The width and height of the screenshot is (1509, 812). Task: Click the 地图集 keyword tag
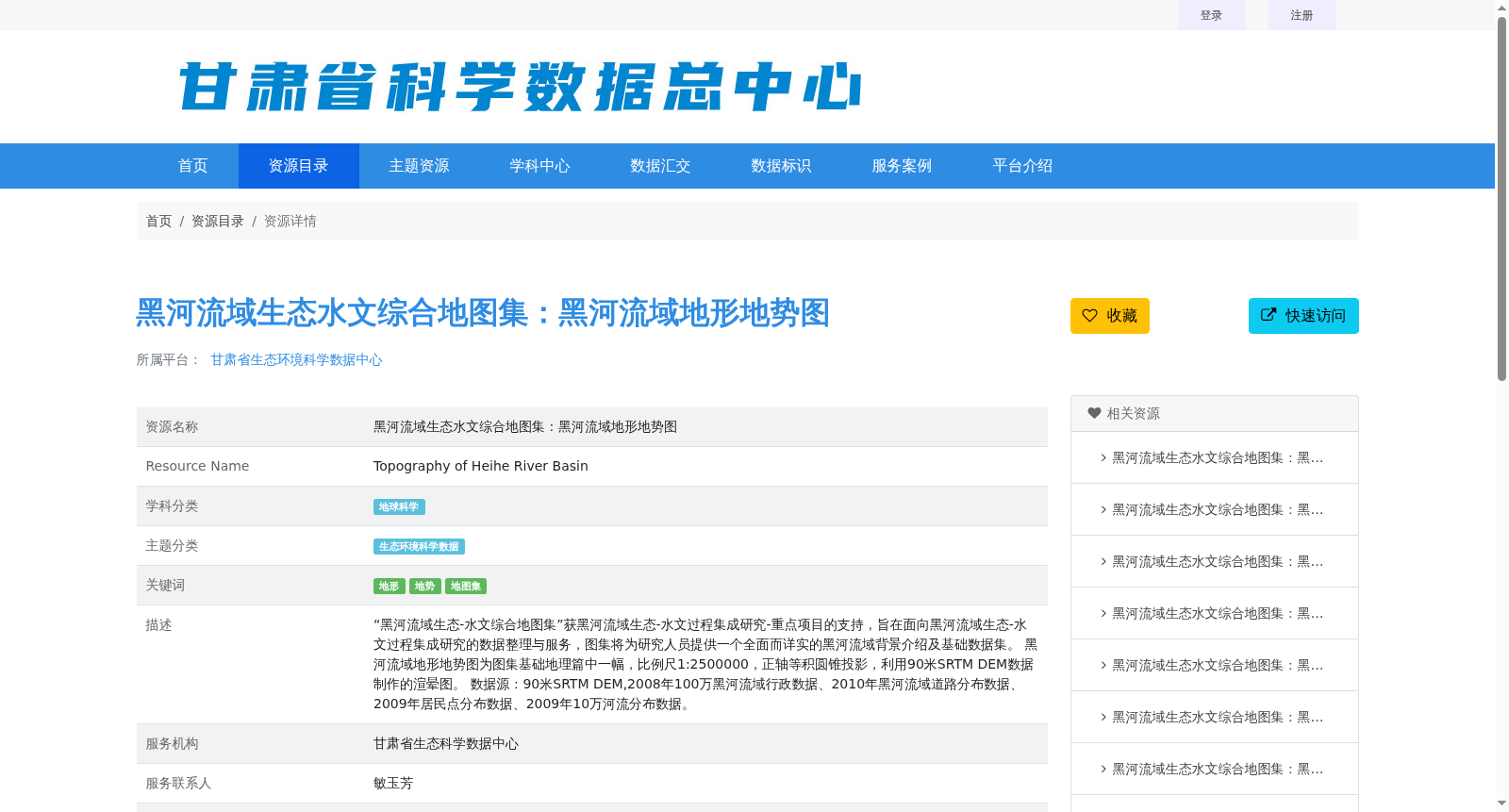[x=466, y=587]
